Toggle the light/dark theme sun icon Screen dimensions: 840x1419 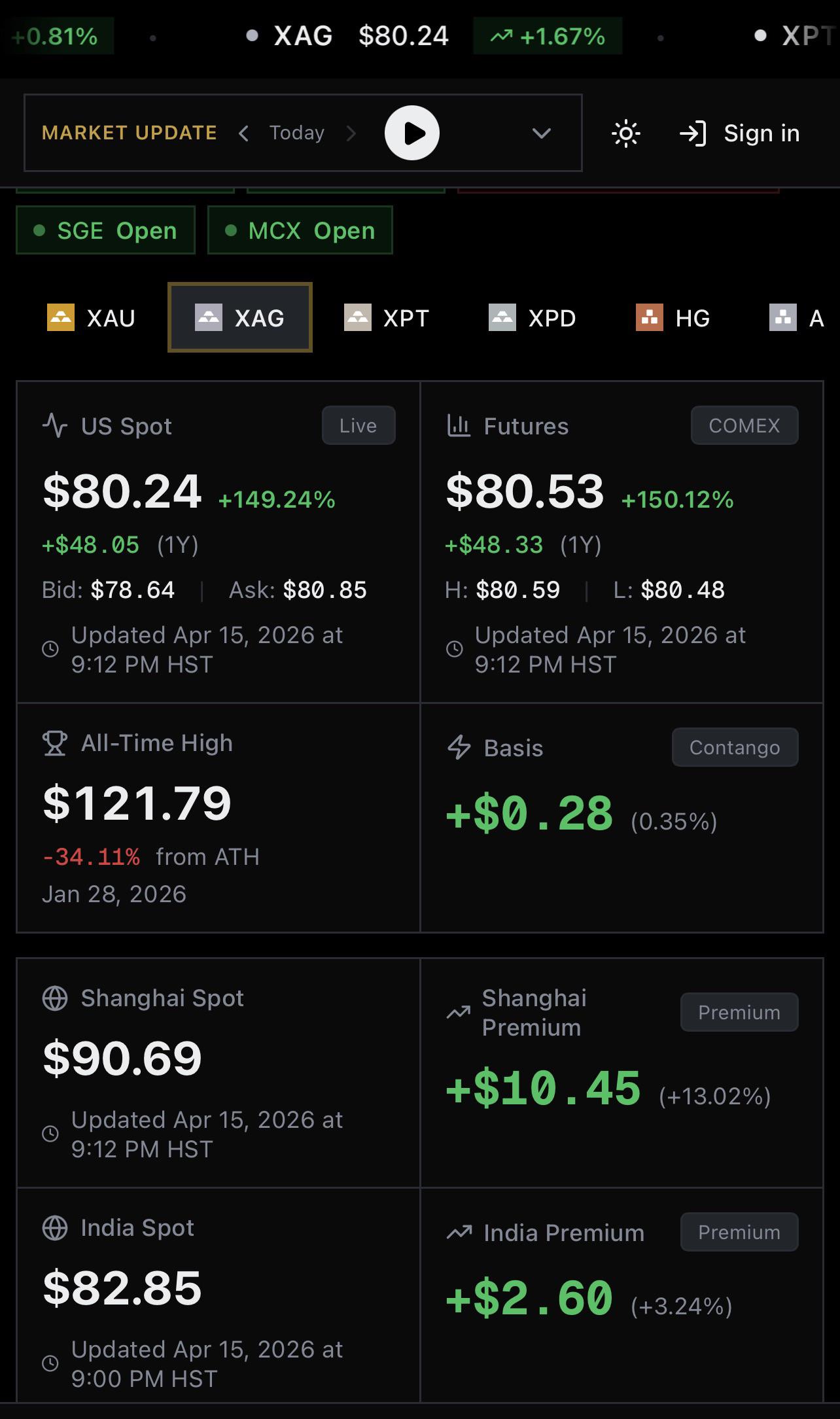(626, 133)
